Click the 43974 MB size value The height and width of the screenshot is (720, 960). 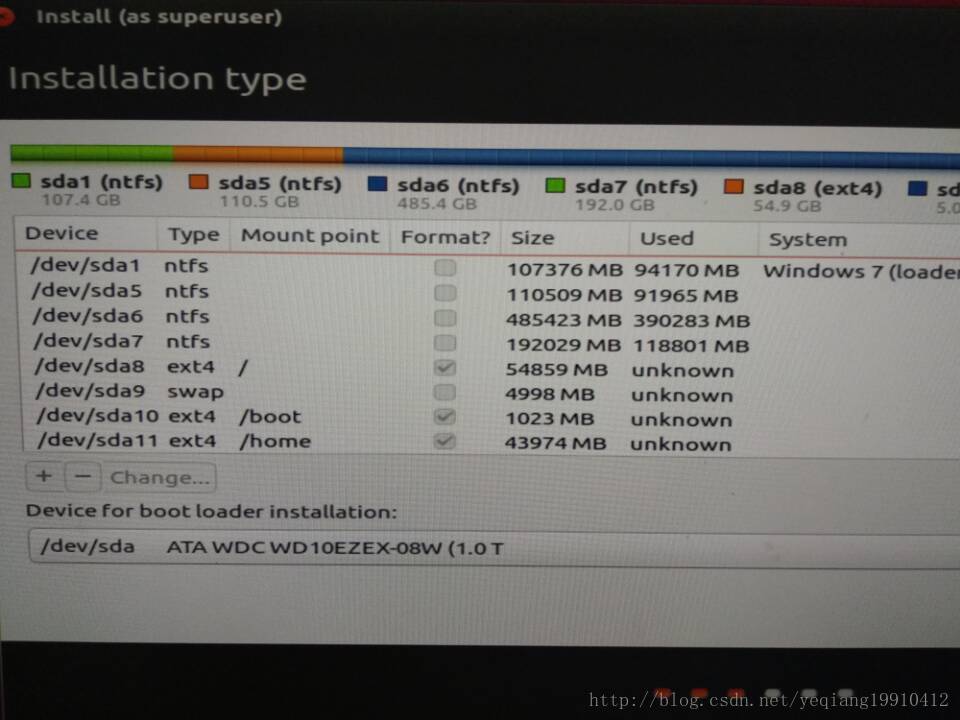(x=555, y=443)
